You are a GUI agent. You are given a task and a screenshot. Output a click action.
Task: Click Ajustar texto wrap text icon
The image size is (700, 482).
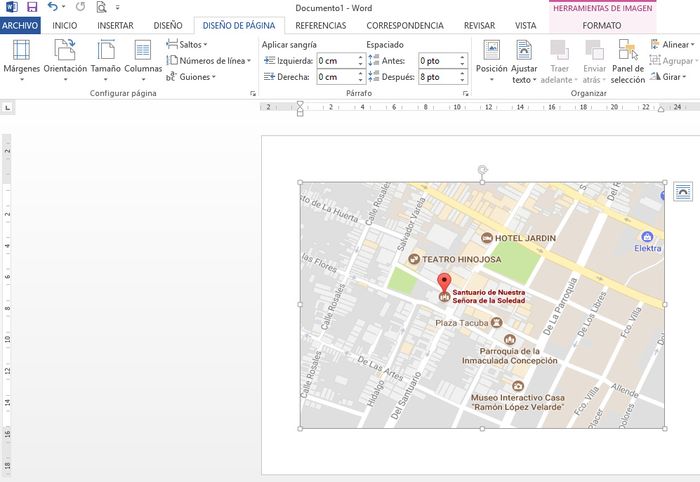(524, 50)
